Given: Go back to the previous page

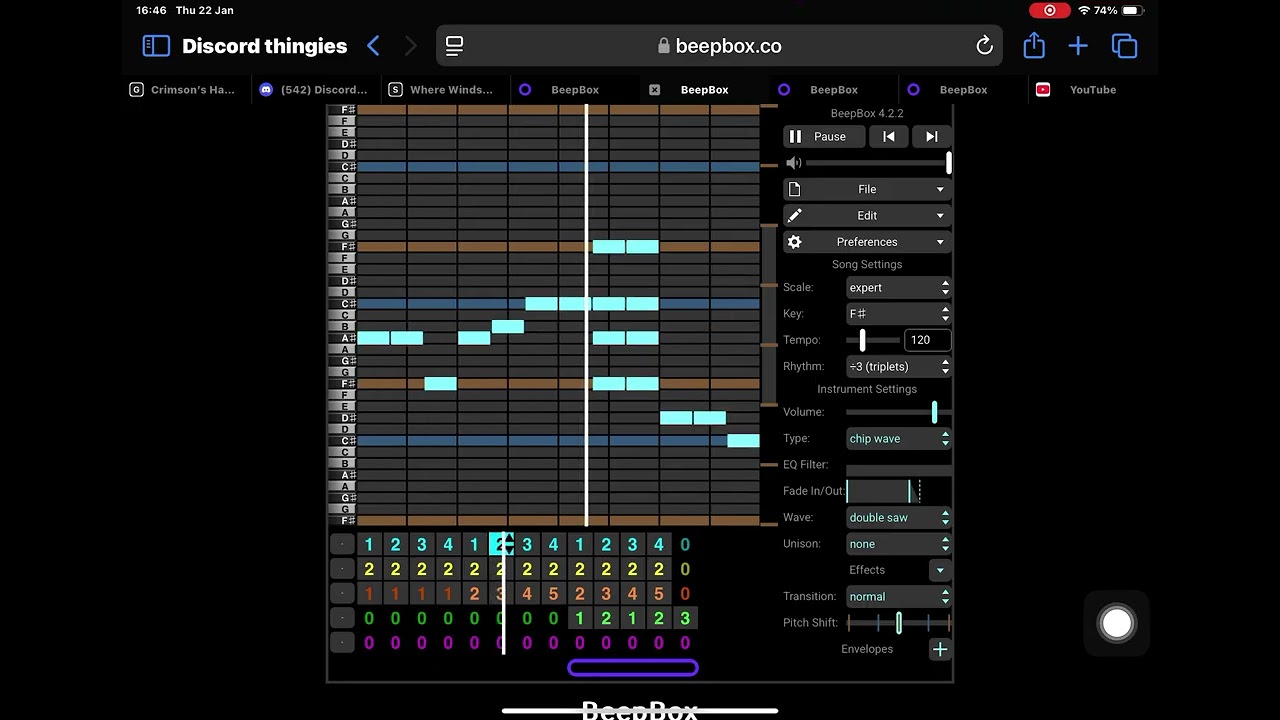Looking at the screenshot, I should (373, 46).
